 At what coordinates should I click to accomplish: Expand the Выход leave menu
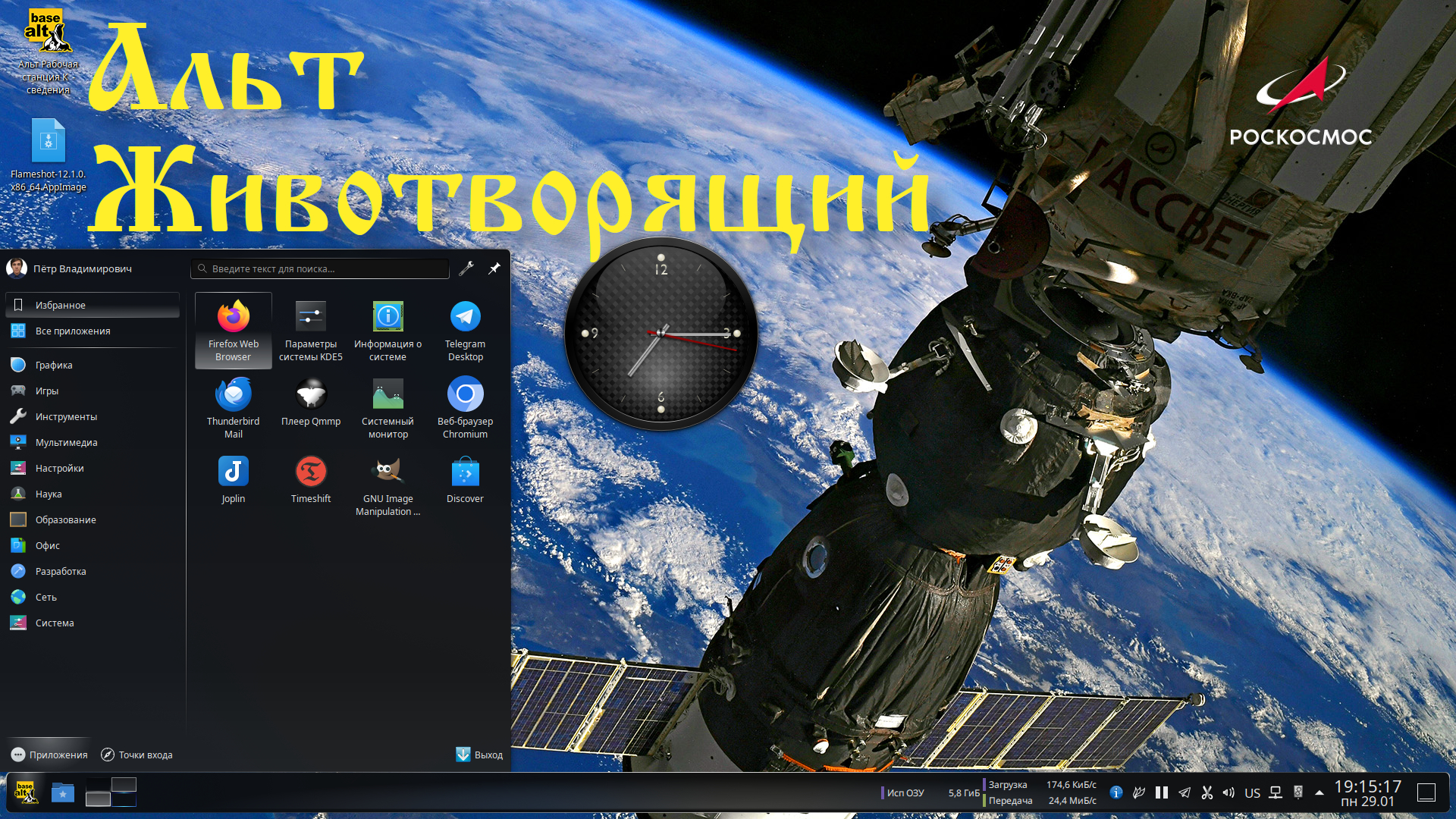pos(479,755)
